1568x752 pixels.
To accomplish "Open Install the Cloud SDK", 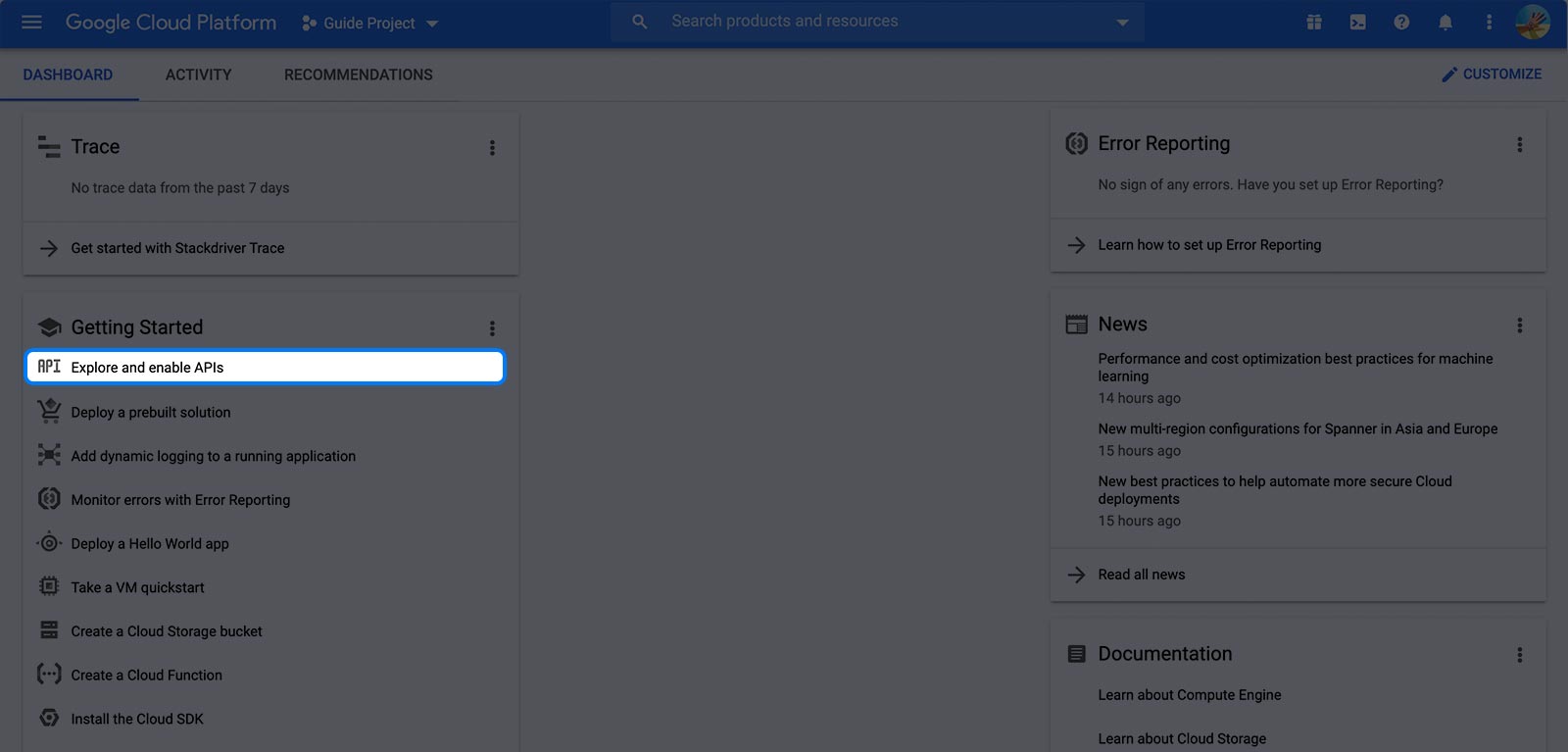I will (137, 719).
